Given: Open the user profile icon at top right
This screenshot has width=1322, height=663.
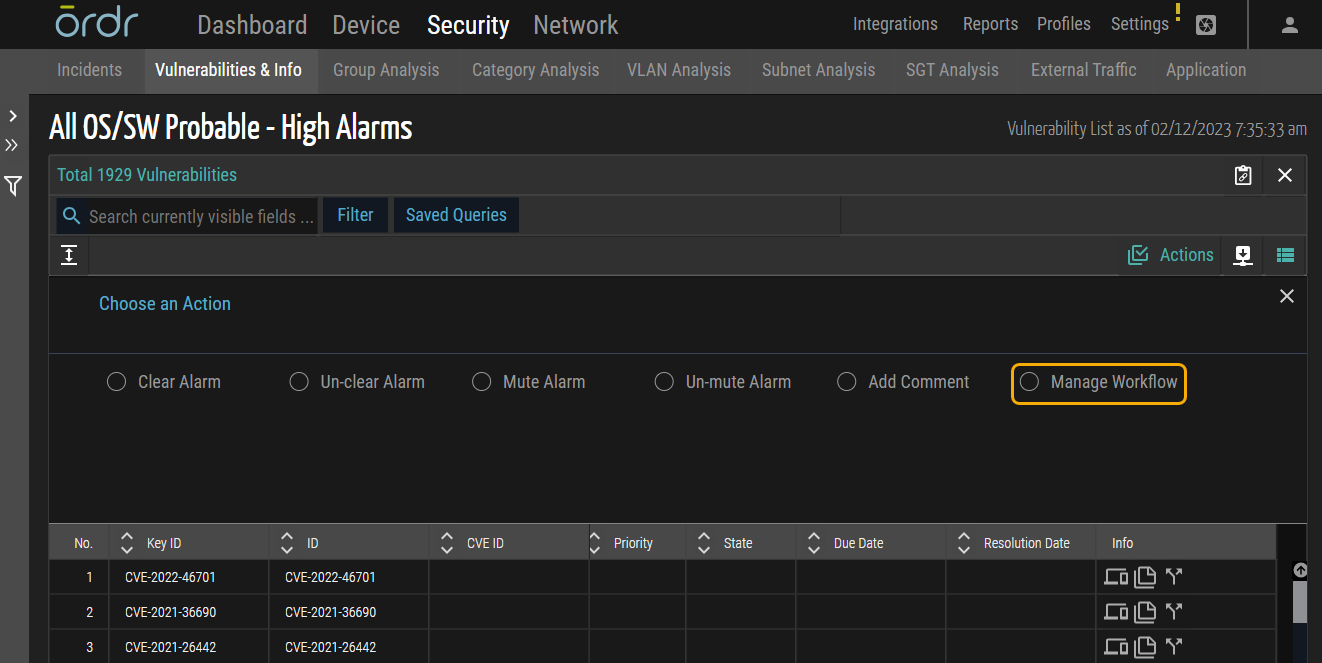Looking at the screenshot, I should pyautogui.click(x=1290, y=25).
